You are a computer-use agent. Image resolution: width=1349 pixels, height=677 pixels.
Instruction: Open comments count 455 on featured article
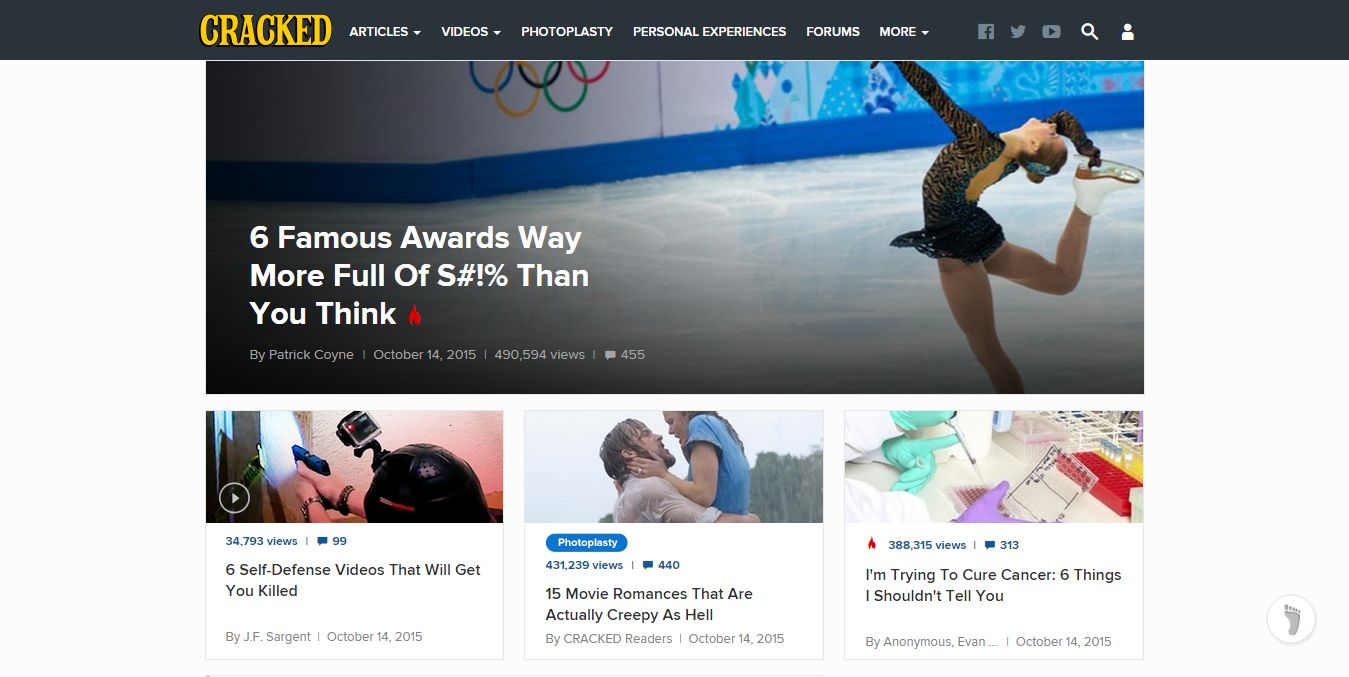[625, 354]
